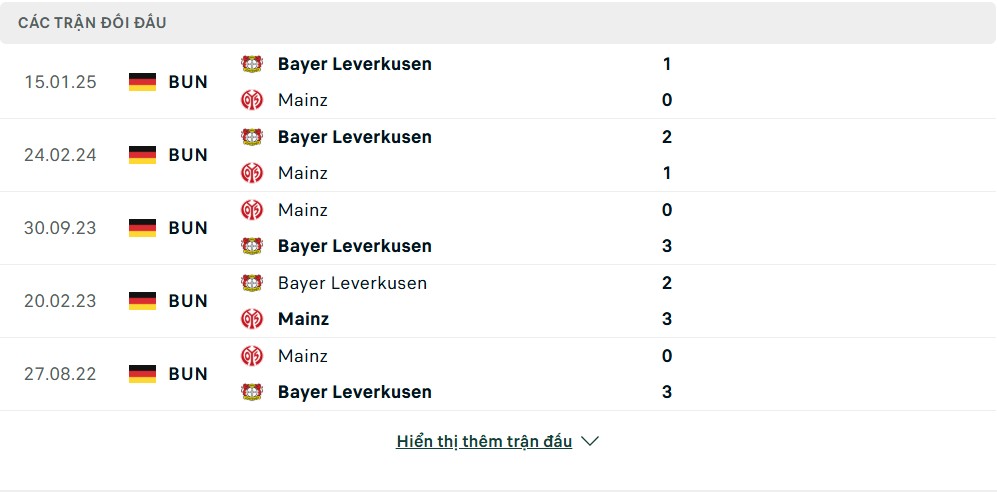Click Bayer Leverkusen crest in 20.02.23 match

[x=252, y=283]
